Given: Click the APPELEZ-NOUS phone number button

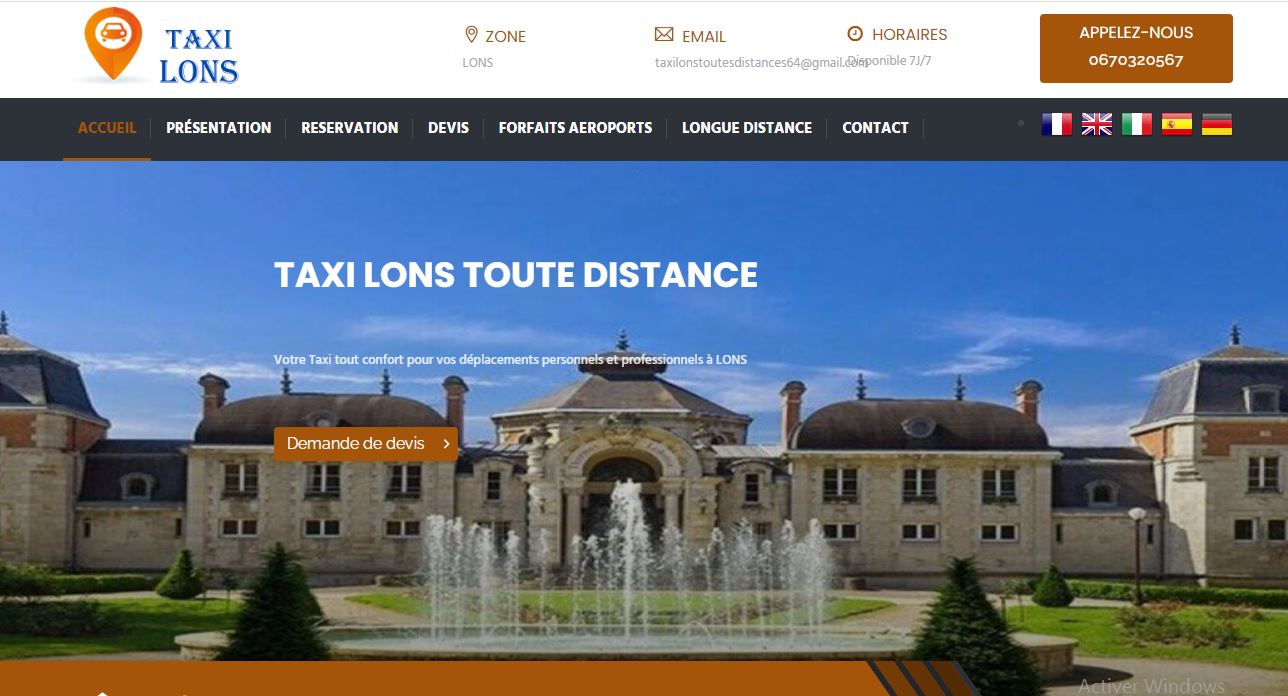Looking at the screenshot, I should point(1135,48).
